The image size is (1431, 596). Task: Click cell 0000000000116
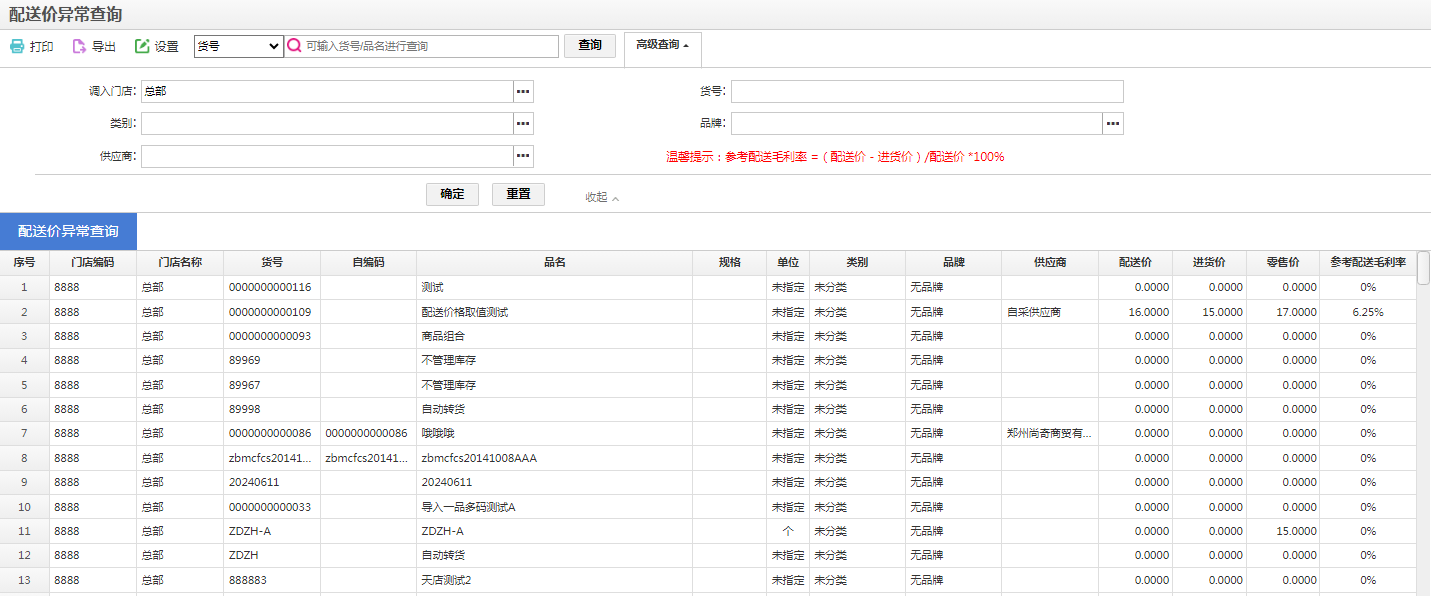270,288
